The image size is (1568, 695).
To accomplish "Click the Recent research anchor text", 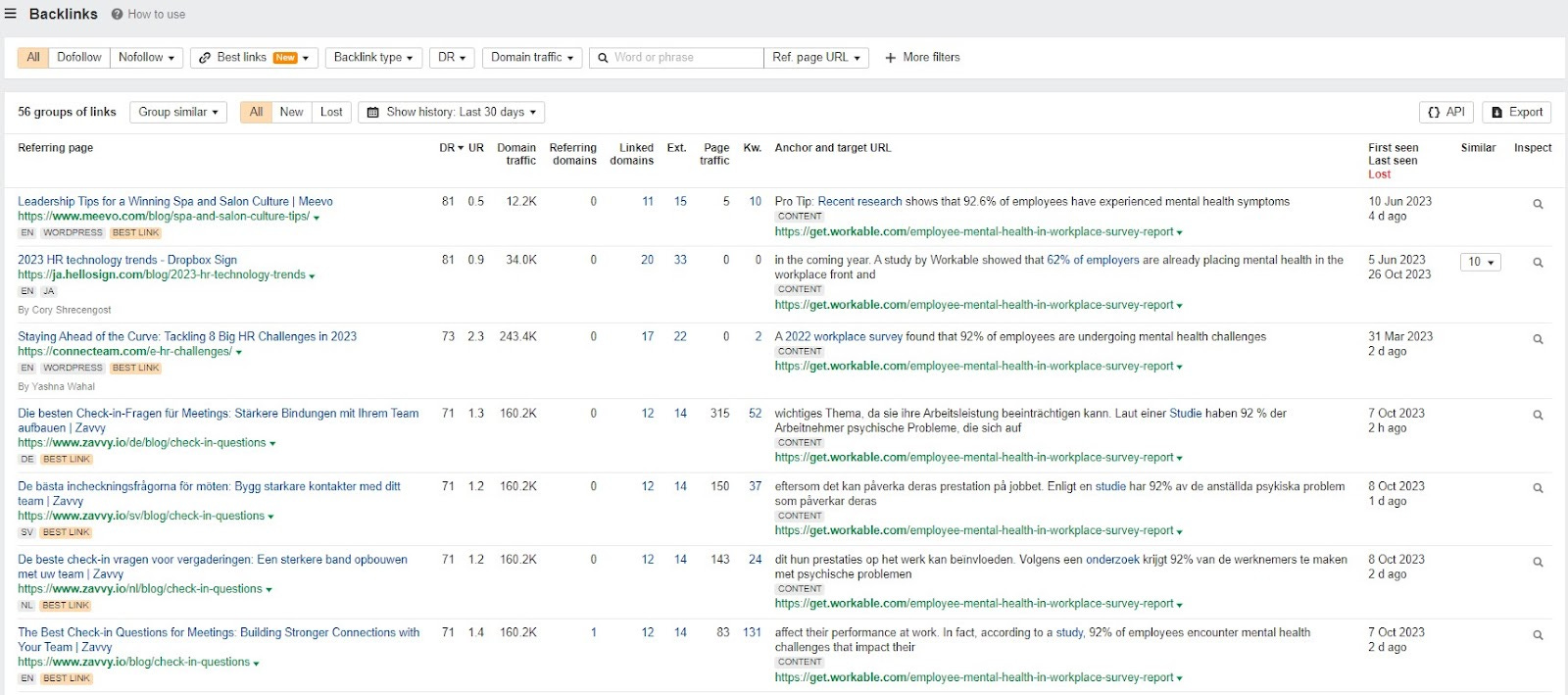I will (x=859, y=201).
